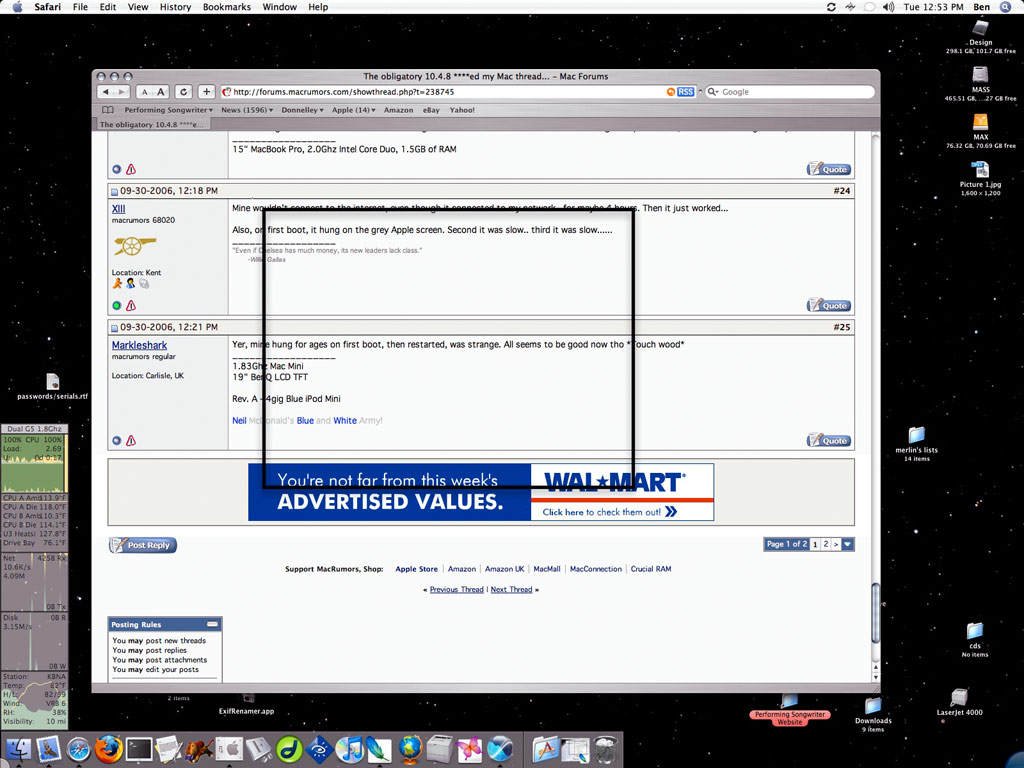Open Markleshark's profile link
Screen dimensions: 1024x768
click(x=139, y=345)
